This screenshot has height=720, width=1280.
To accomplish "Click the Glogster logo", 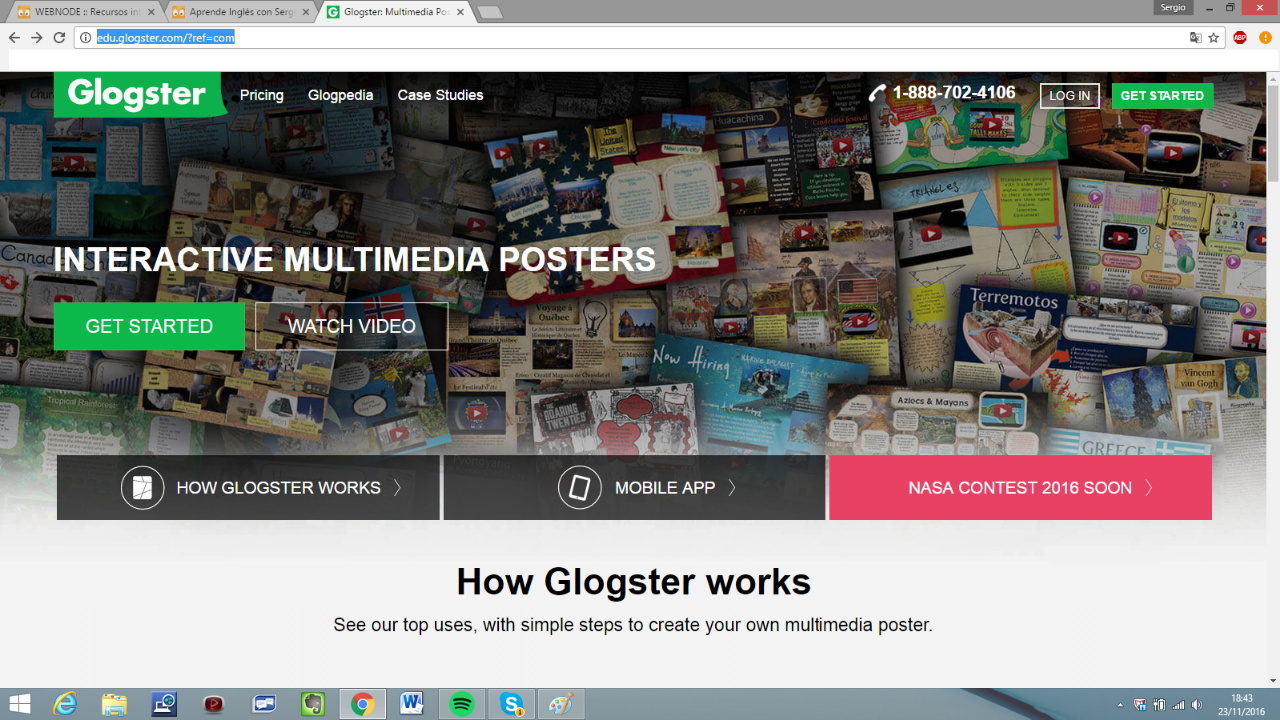I will pos(137,95).
